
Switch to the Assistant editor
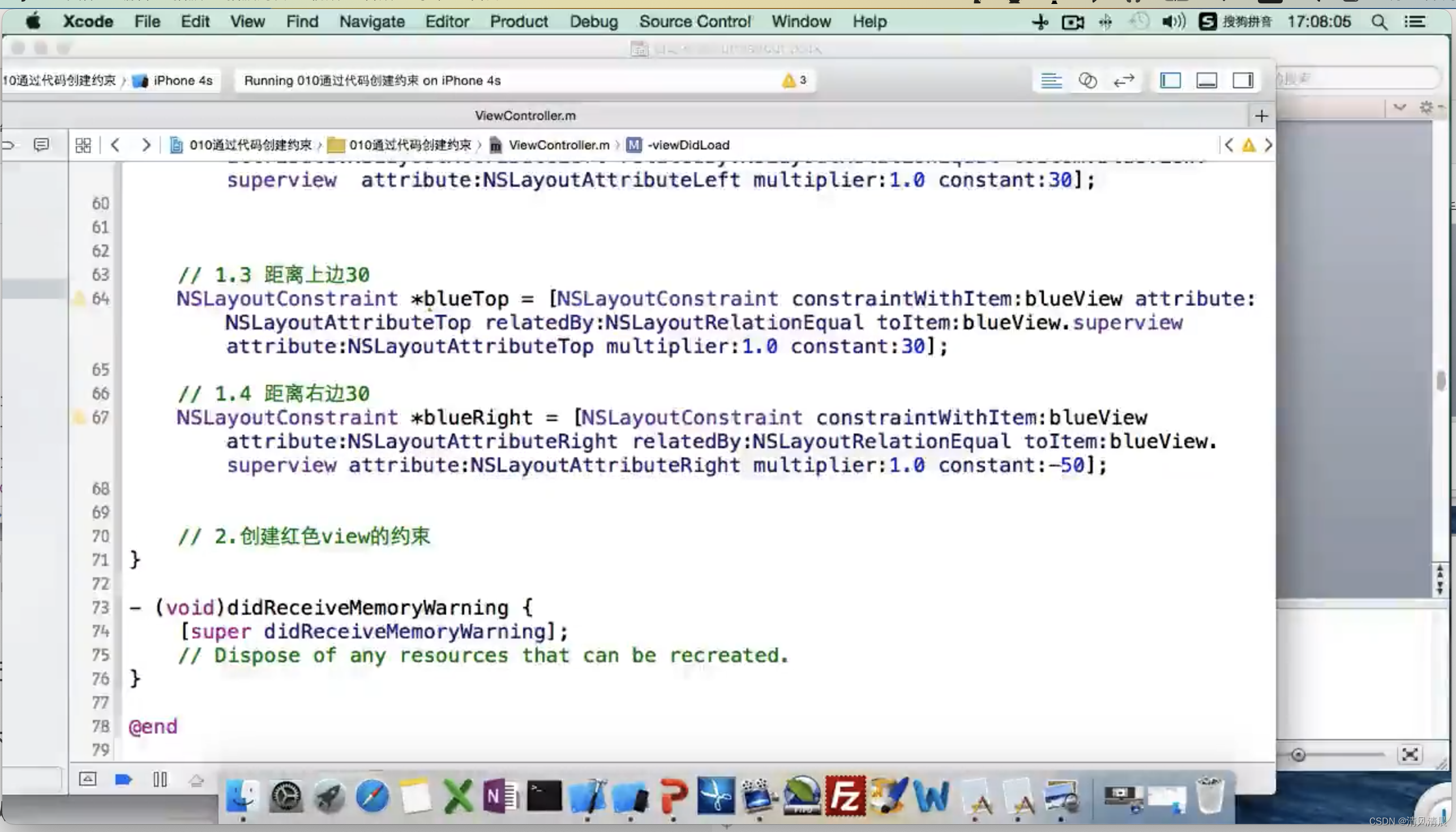(1087, 80)
